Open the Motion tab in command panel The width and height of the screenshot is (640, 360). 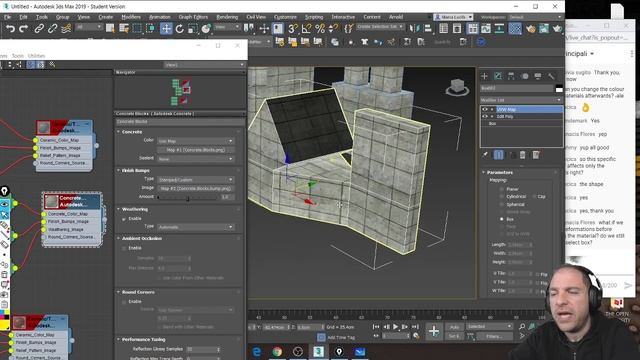click(525, 76)
